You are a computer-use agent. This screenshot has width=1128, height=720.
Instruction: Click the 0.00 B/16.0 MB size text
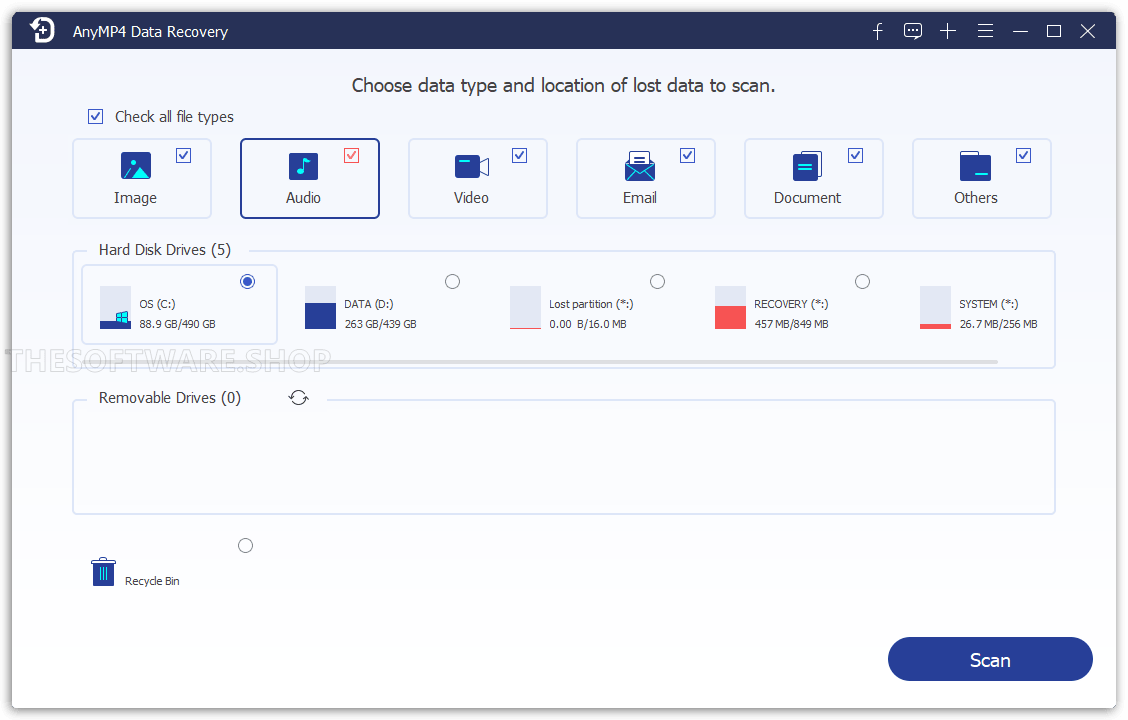(x=588, y=324)
